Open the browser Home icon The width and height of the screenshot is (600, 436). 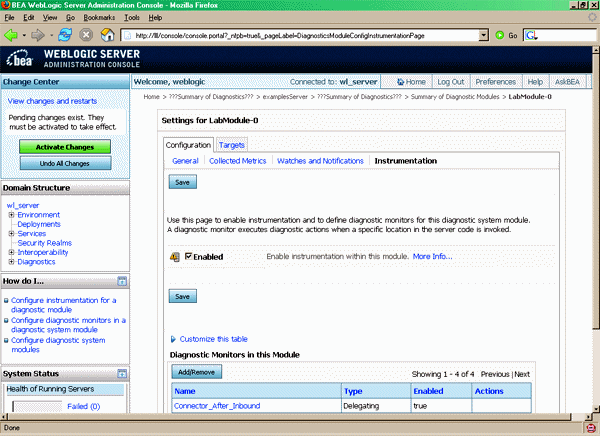[x=108, y=35]
